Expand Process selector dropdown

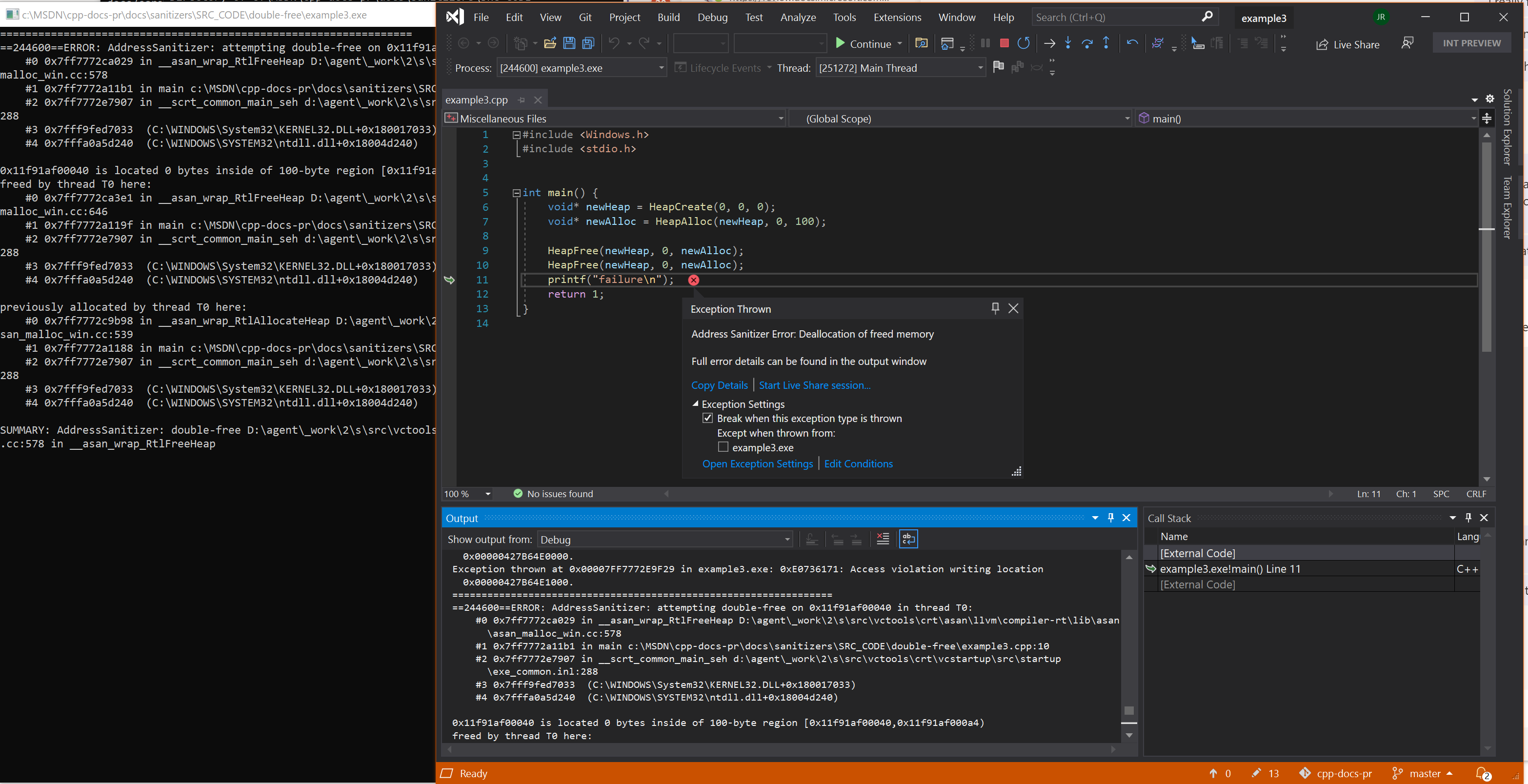tap(659, 68)
